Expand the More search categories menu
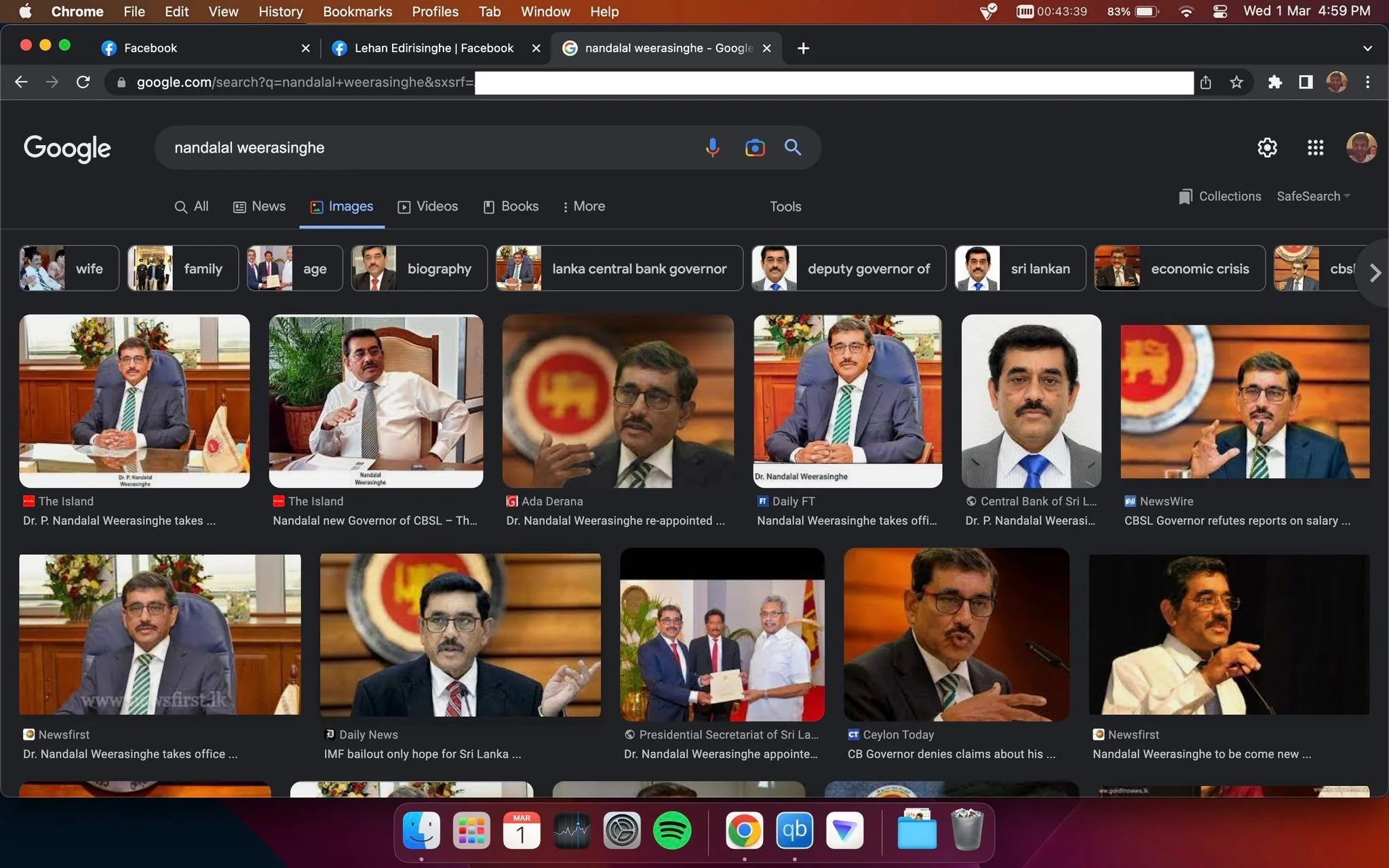 [x=584, y=206]
